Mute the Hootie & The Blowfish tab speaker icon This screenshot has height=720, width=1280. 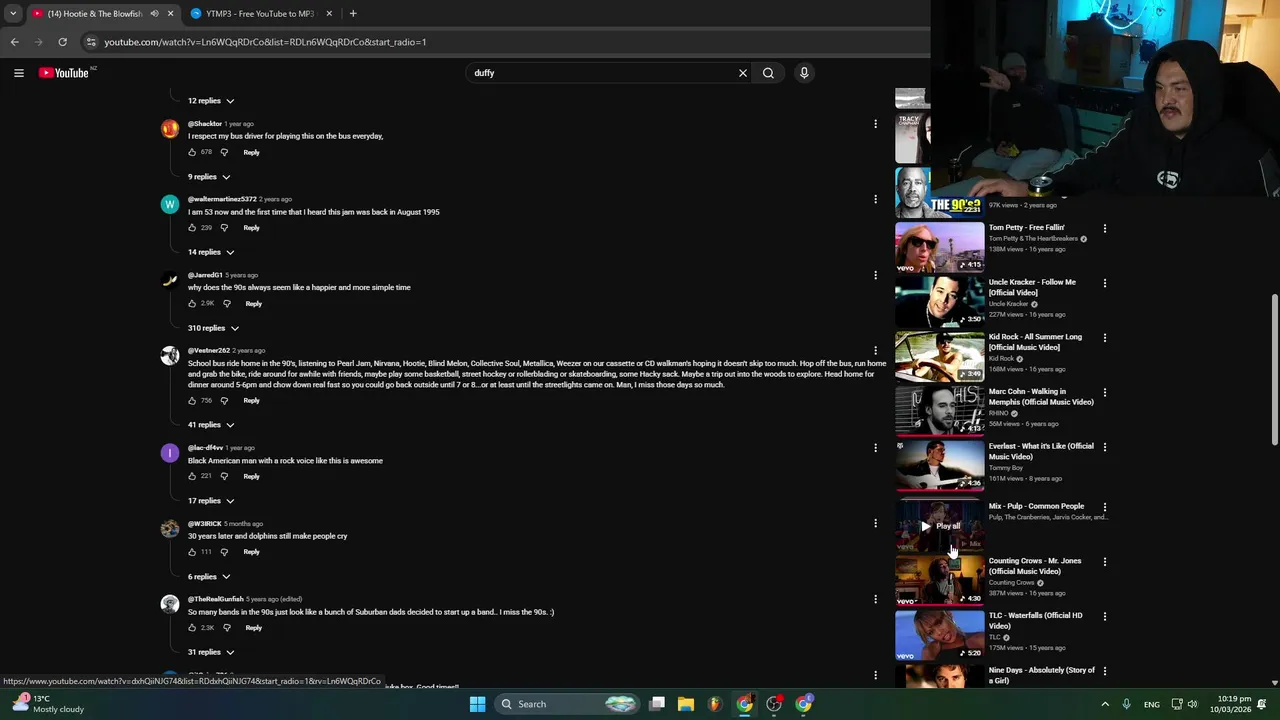154,14
